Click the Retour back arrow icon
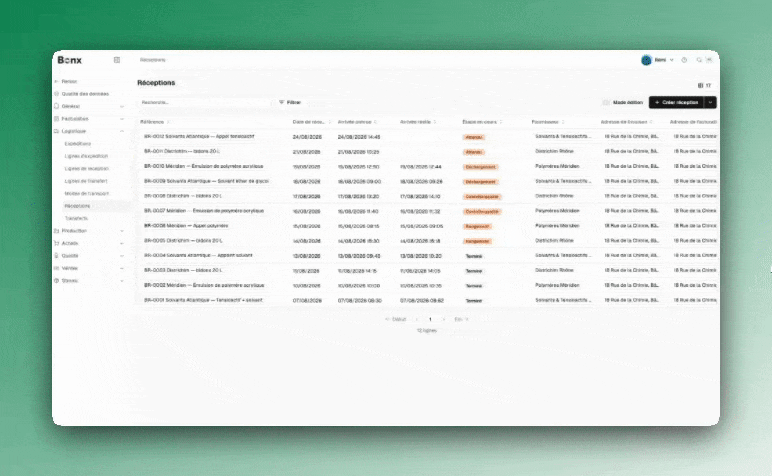This screenshot has height=476, width=772. click(57, 81)
